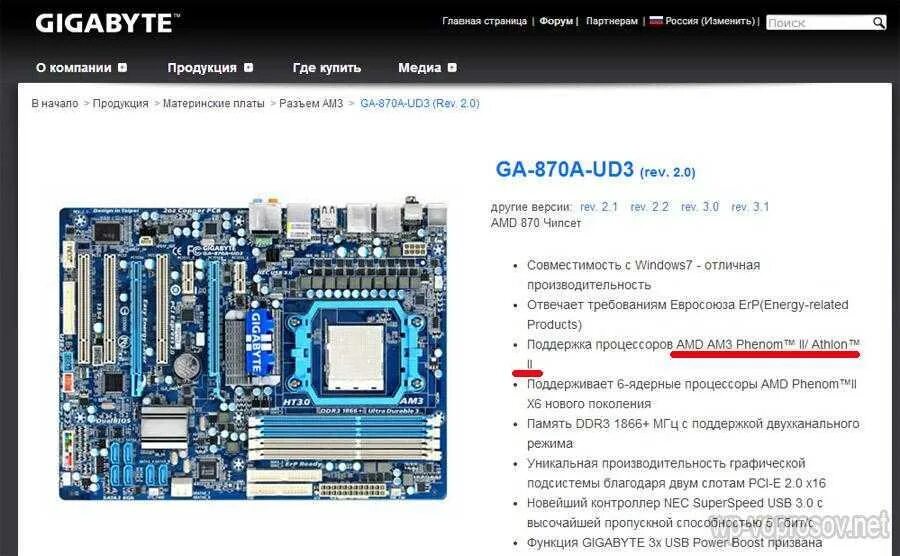
Task: Select the rev. 2.2 version link
Action: (x=649, y=207)
